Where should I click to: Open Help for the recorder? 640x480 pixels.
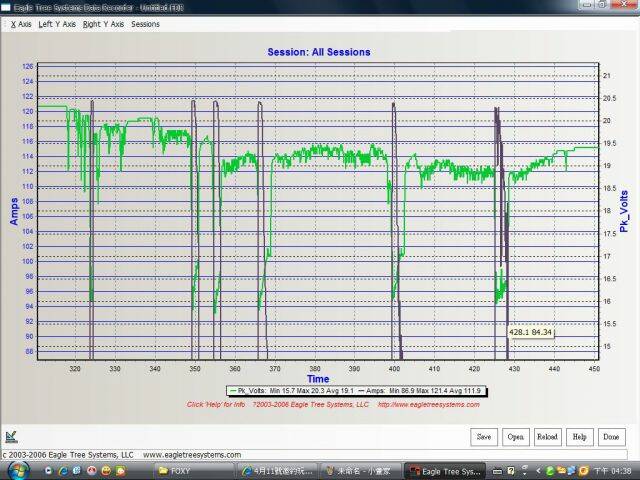(579, 437)
